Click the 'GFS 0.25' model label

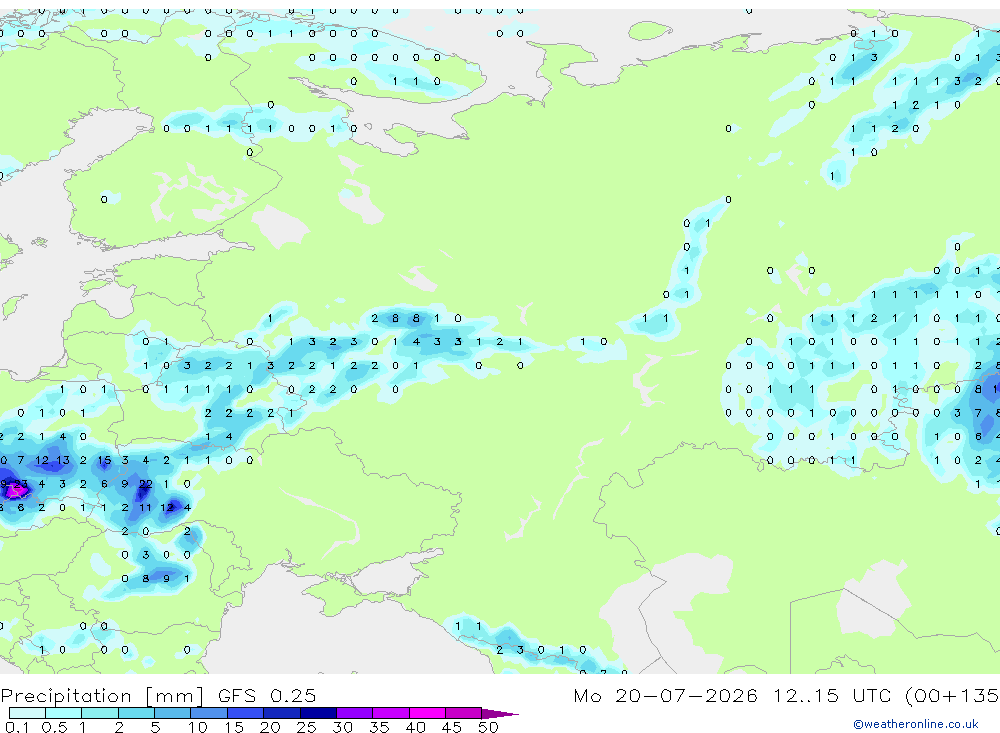(x=267, y=695)
